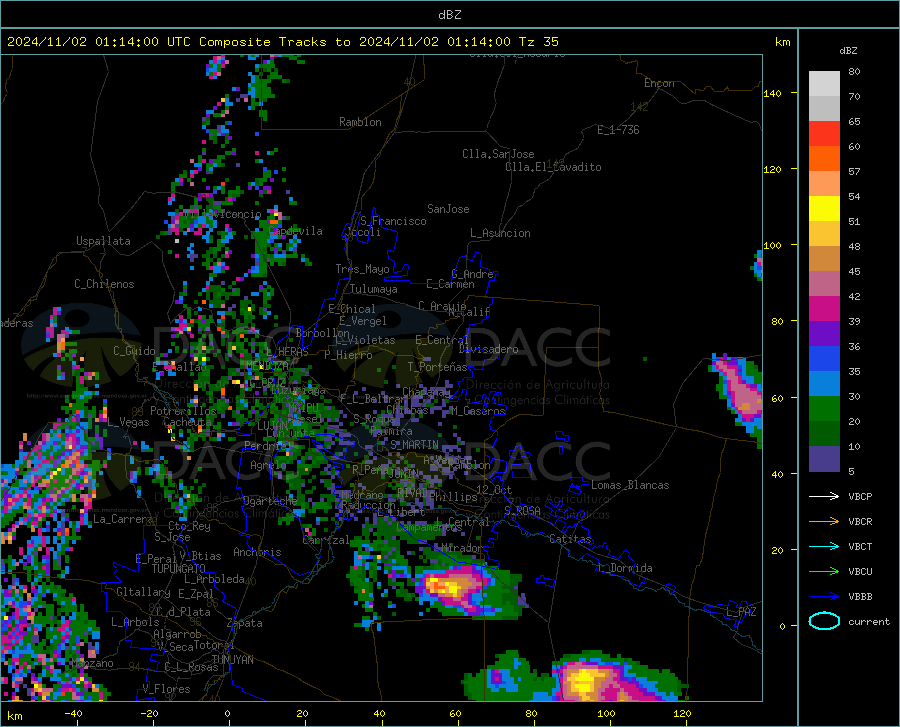Click the blue VBBB arrow legend icon

tap(824, 596)
